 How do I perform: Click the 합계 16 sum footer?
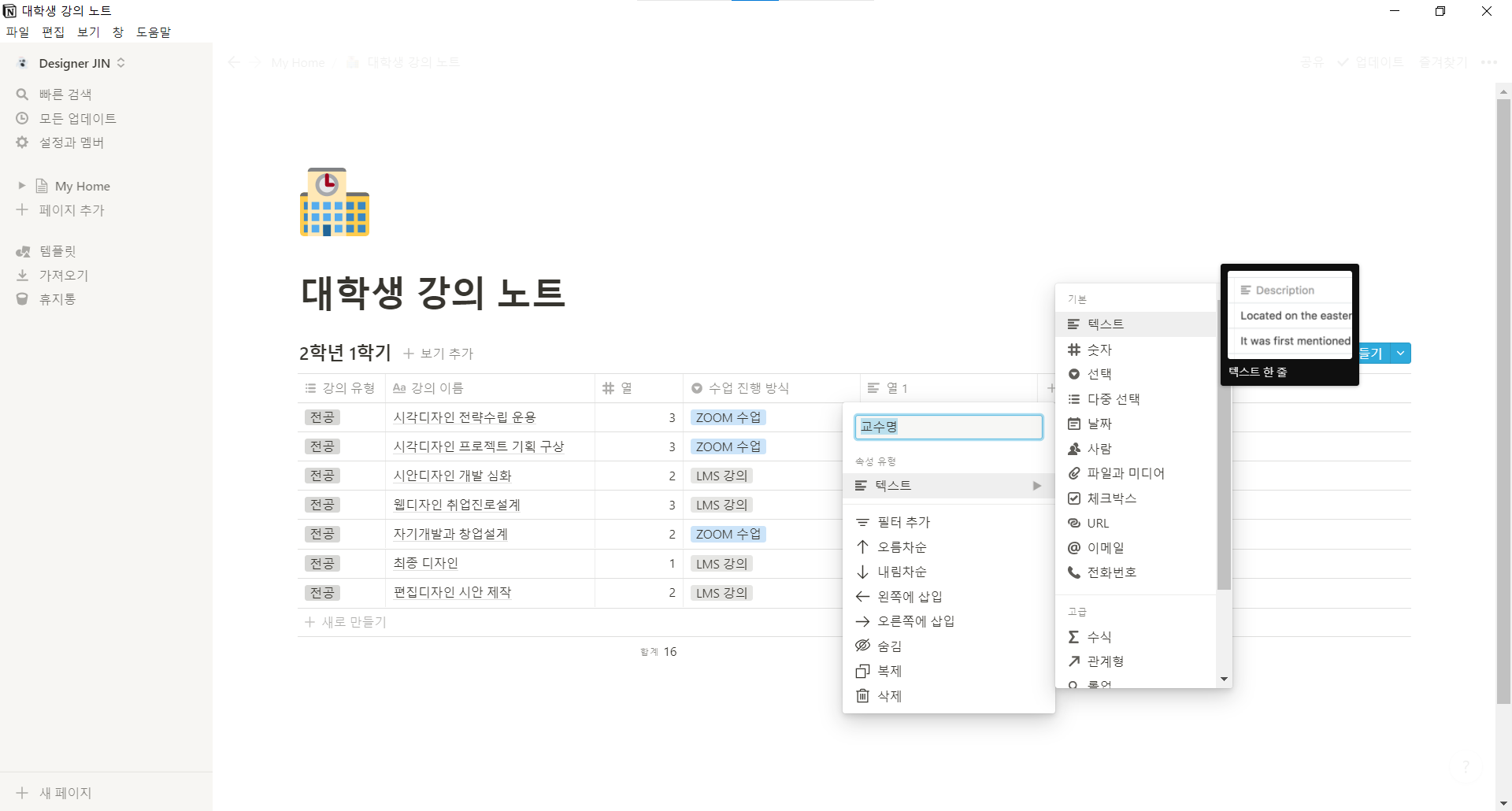[658, 652]
